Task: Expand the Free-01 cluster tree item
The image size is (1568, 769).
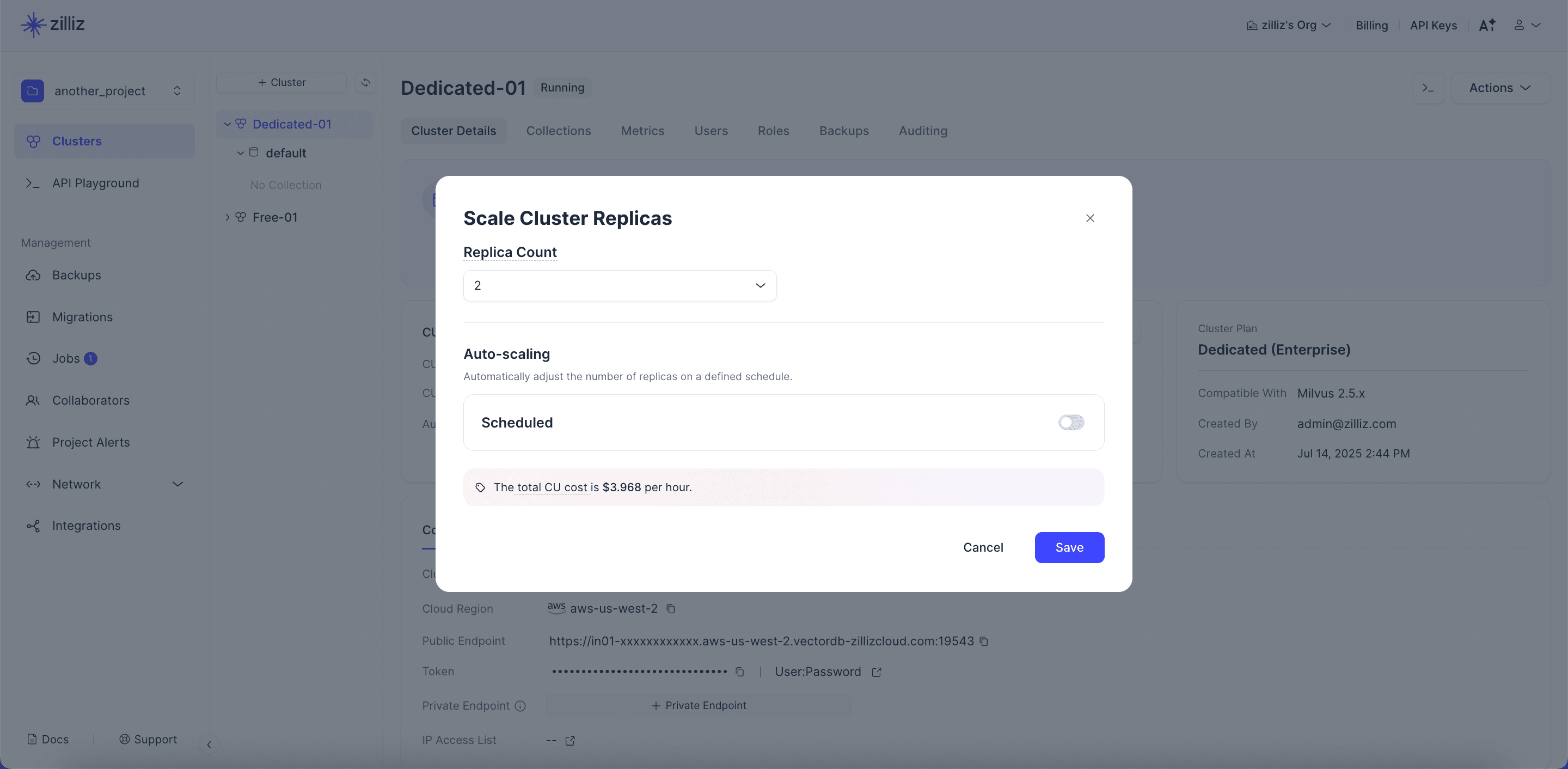Action: pyautogui.click(x=228, y=217)
